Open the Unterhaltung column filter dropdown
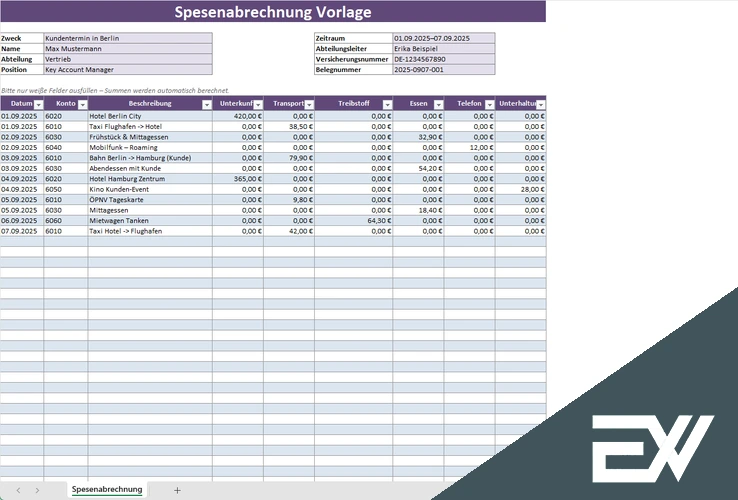 pos(541,105)
